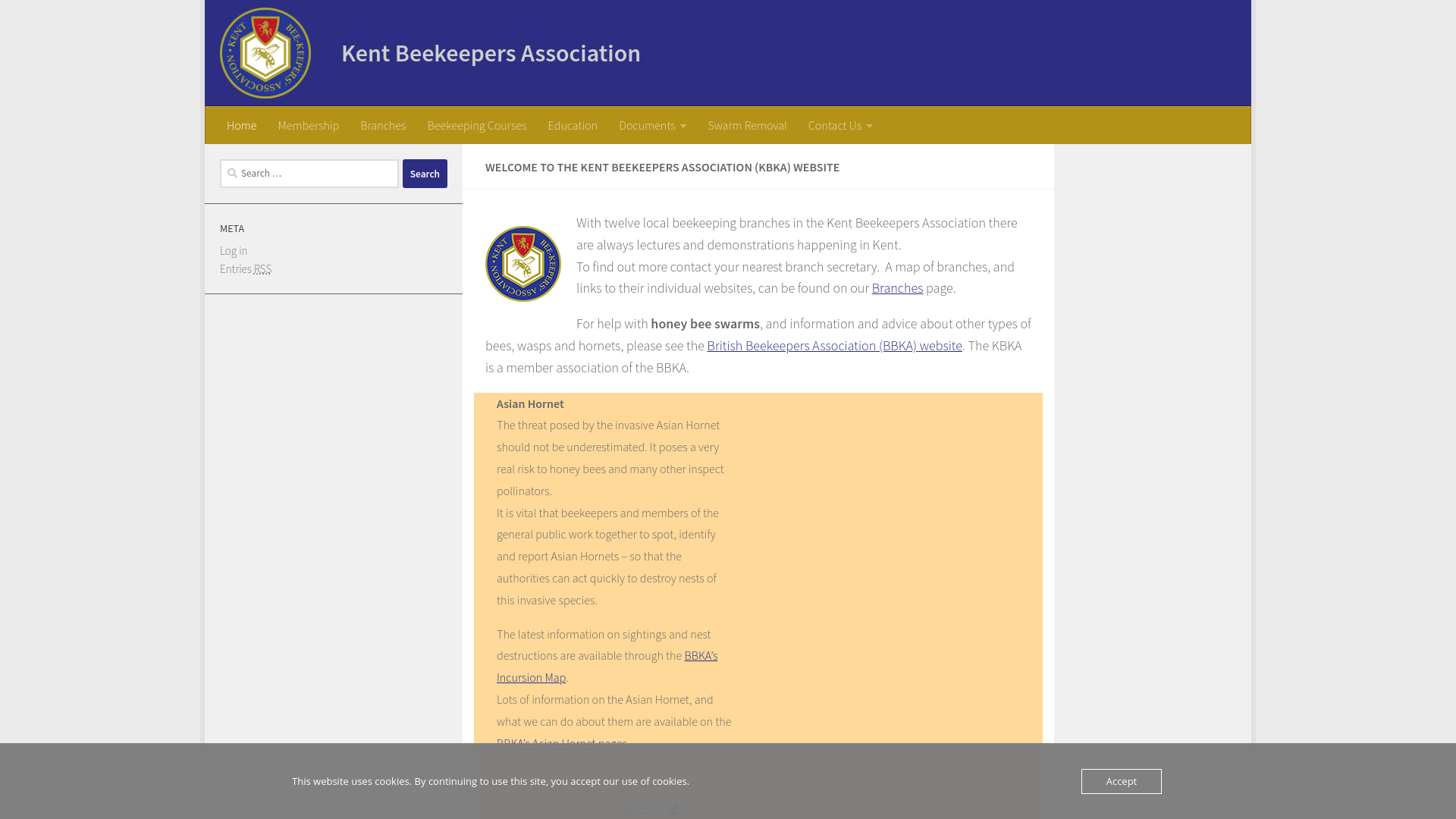Click the cookie notice message text
Image resolution: width=1456 pixels, height=819 pixels.
(x=491, y=781)
